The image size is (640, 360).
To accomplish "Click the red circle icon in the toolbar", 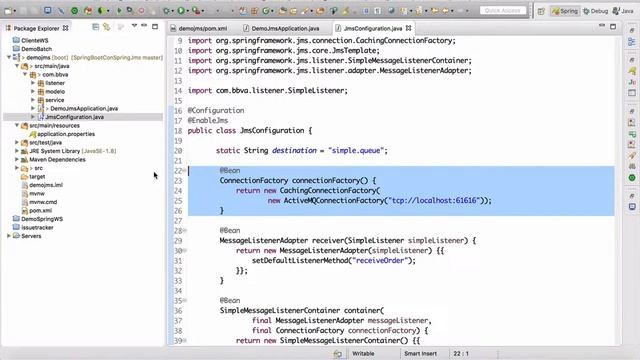I will click(x=141, y=11).
